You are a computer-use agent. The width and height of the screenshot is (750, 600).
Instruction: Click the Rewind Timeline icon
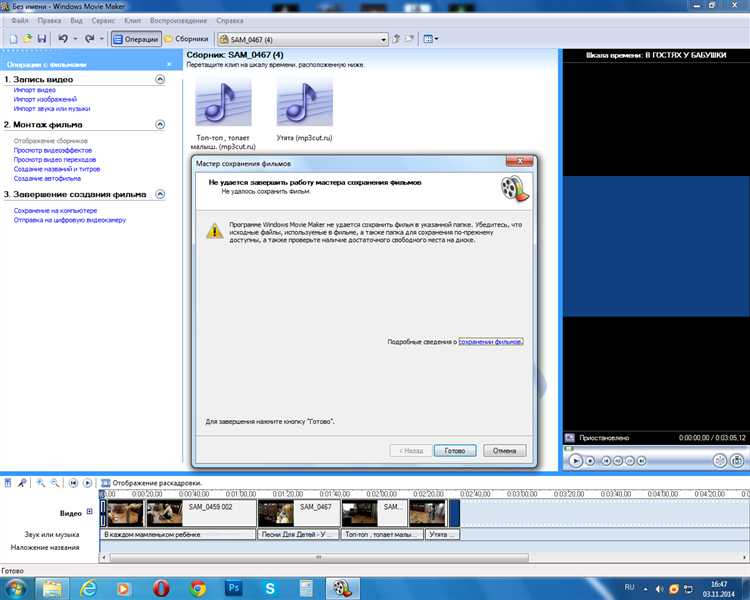coord(73,483)
